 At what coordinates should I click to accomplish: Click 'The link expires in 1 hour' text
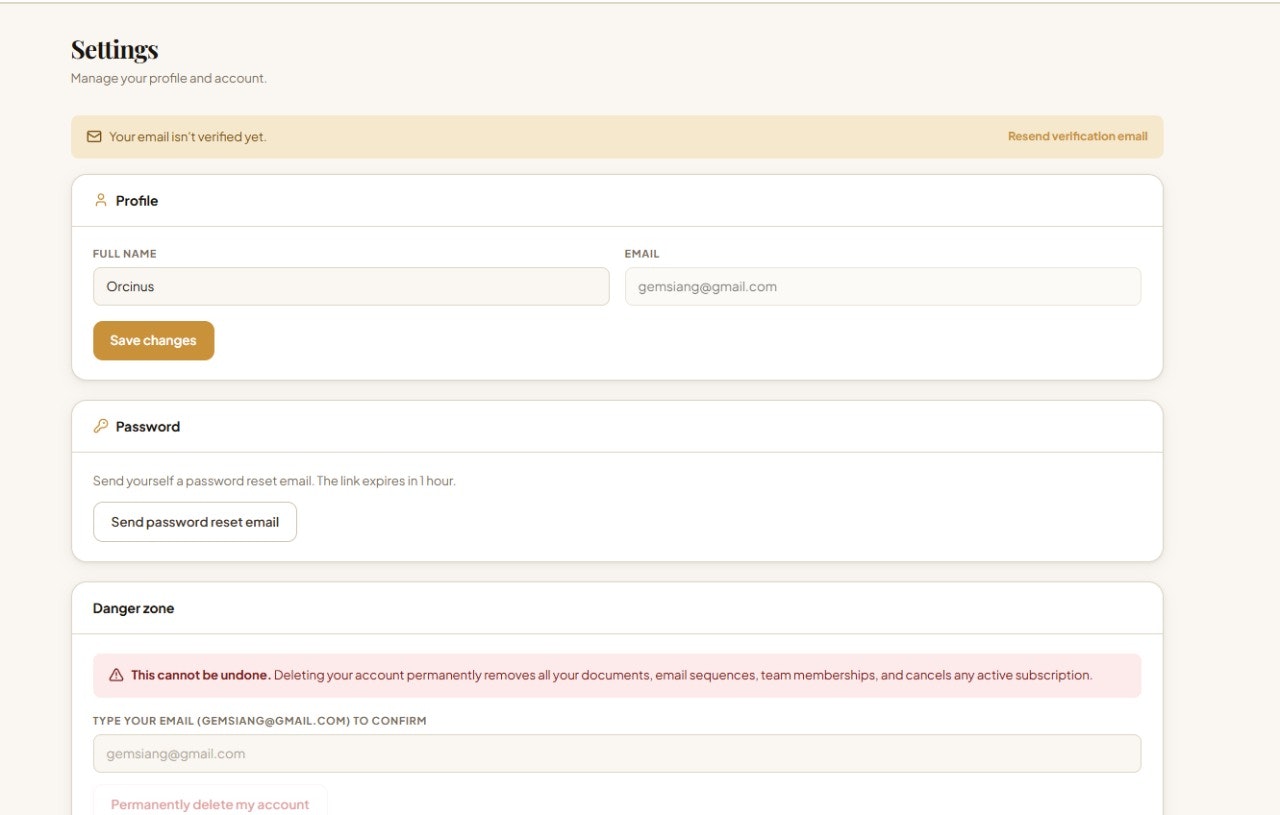386,481
